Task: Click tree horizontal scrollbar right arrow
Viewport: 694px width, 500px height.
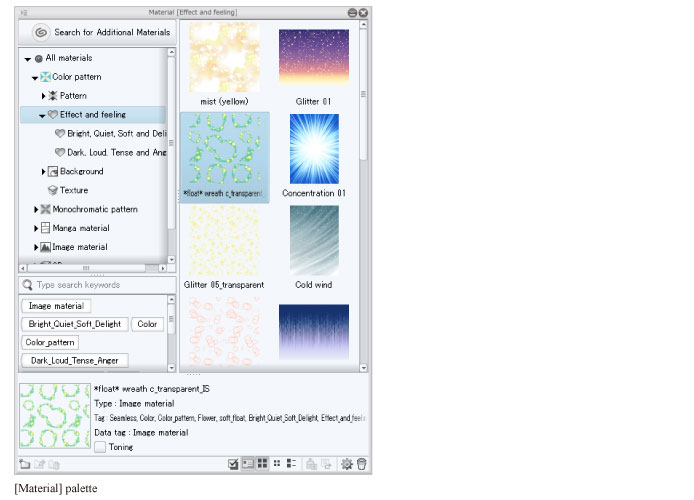Action: pos(162,268)
